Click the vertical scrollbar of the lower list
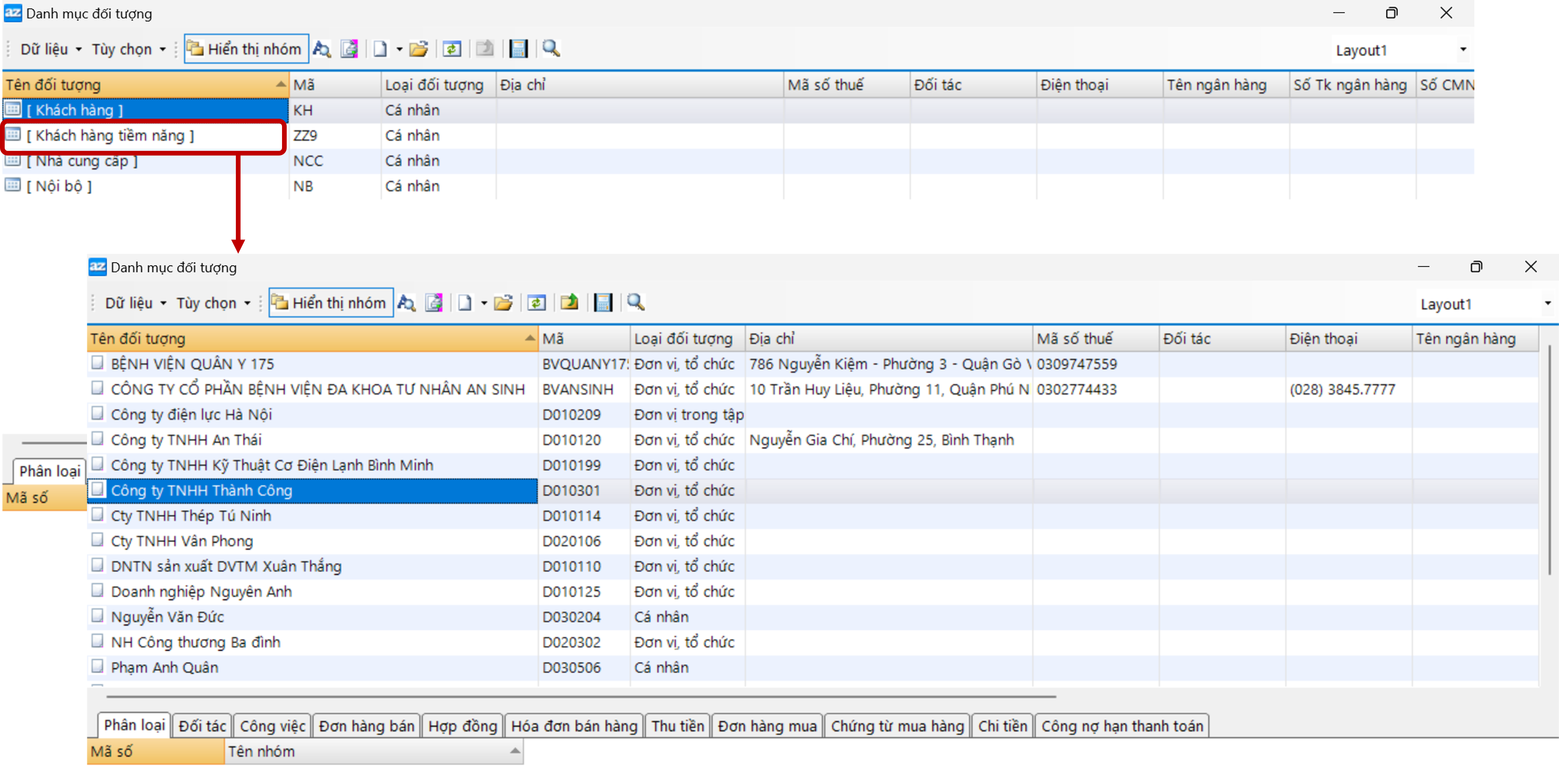This screenshot has height=784, width=1559. (x=1549, y=460)
